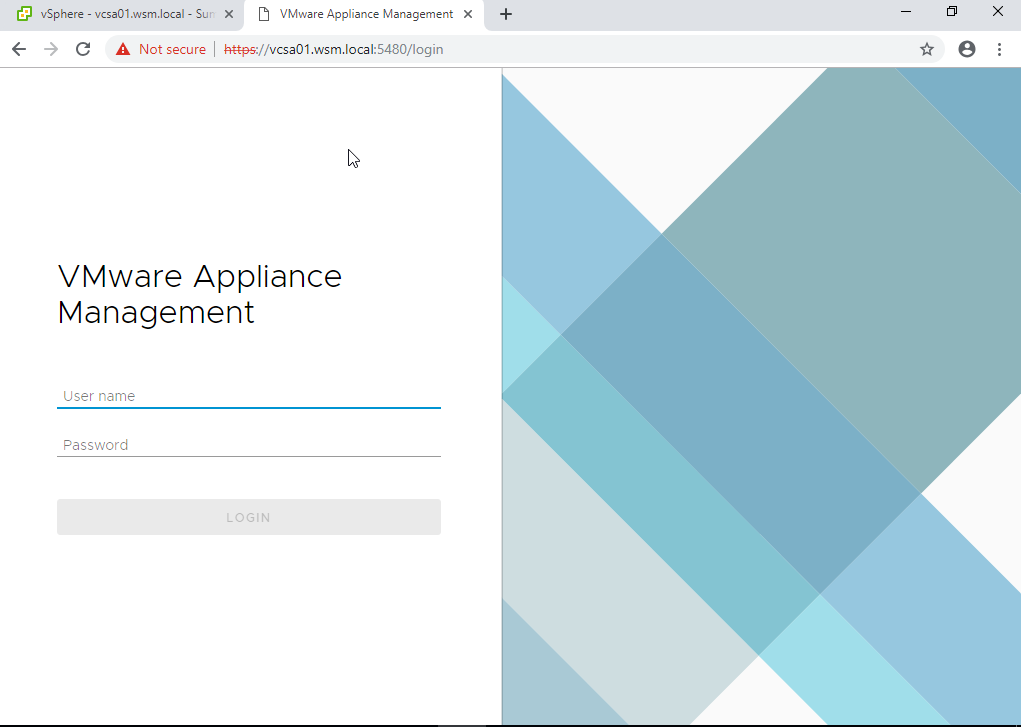The image size is (1021, 727).
Task: Click the vSphere tab favicon
Action: click(24, 14)
